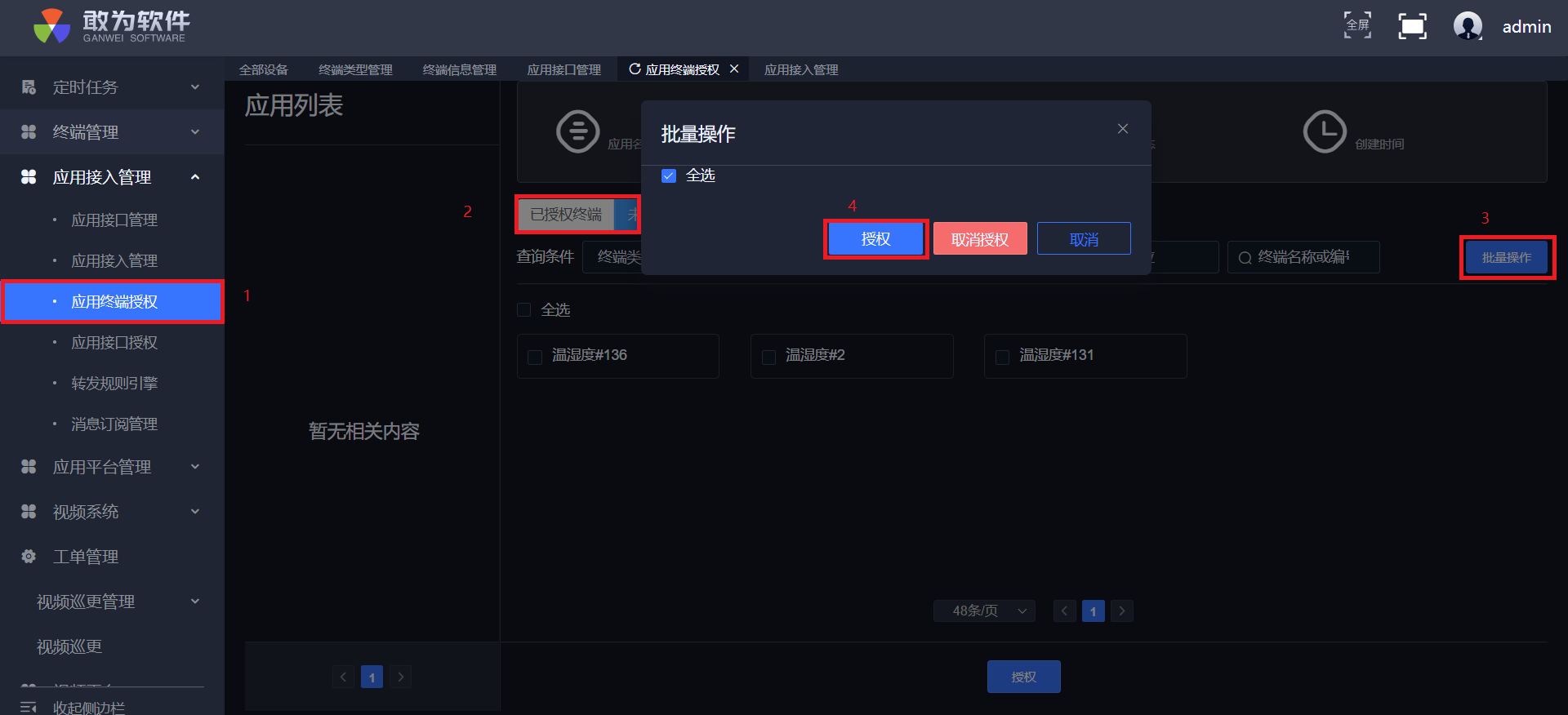
Task: Click the icon beside the 应用接入管理 parent menu
Action: pos(29,177)
